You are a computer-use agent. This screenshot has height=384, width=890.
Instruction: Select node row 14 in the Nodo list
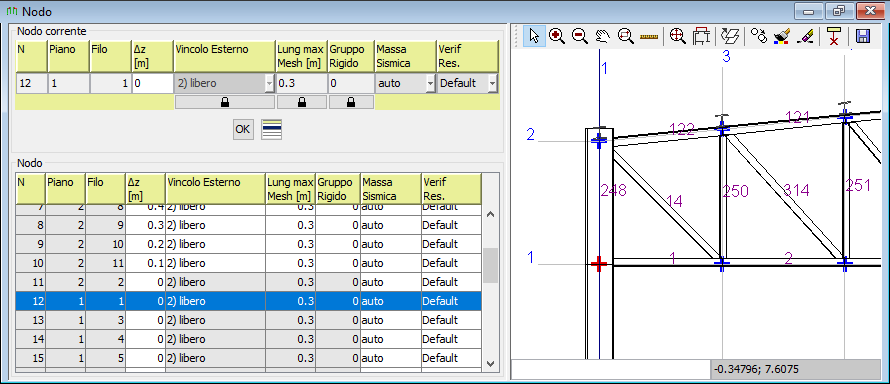point(249,339)
